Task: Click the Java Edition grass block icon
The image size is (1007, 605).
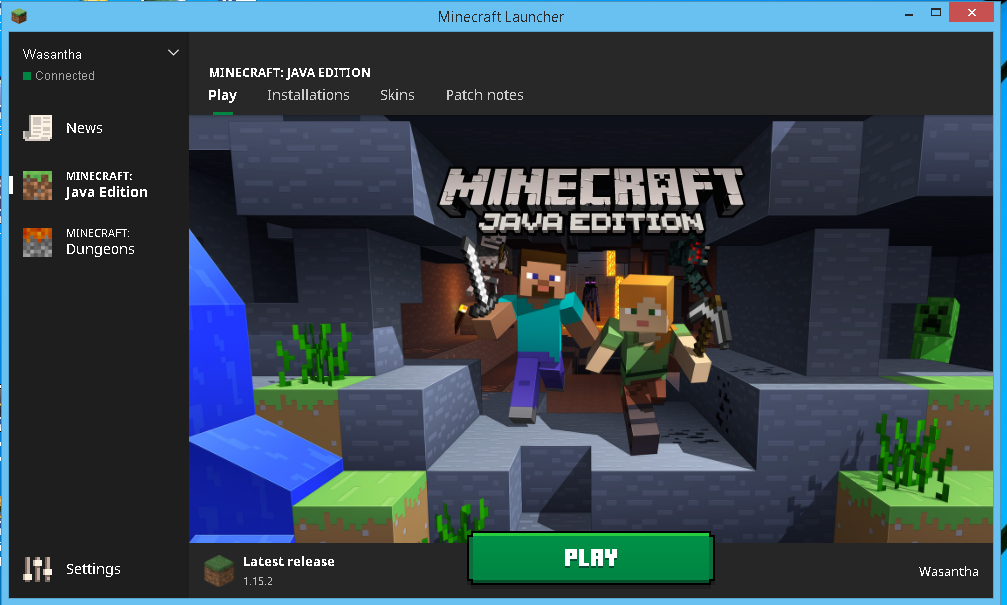Action: click(37, 186)
